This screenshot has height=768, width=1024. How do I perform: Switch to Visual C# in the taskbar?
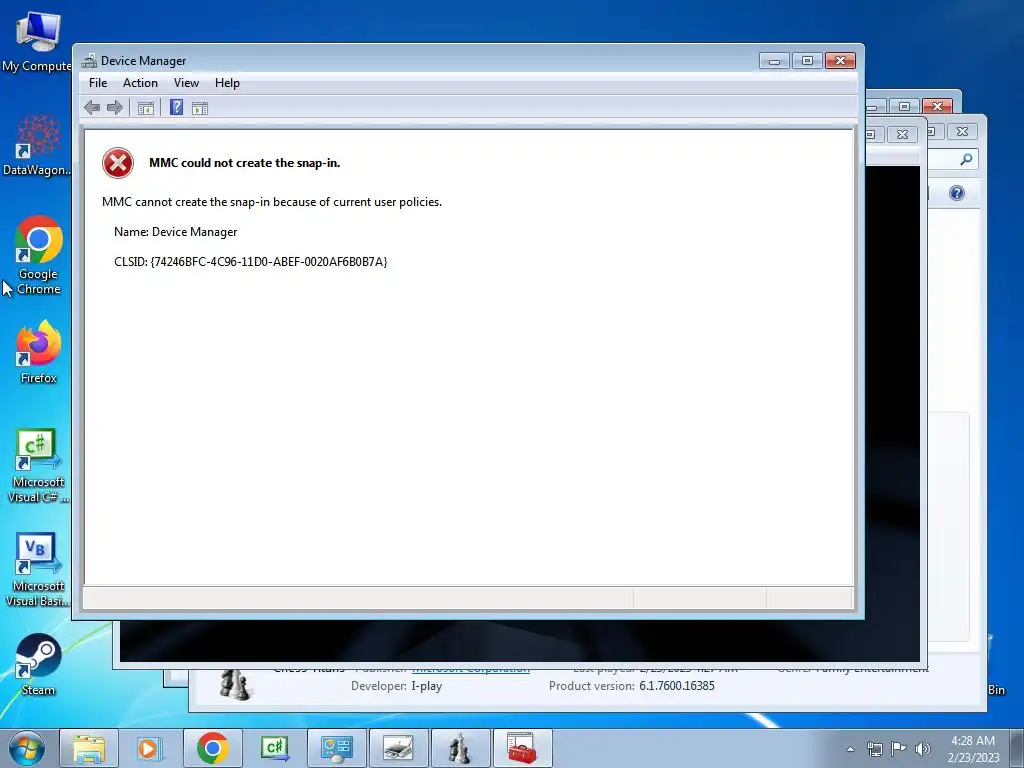click(x=274, y=748)
